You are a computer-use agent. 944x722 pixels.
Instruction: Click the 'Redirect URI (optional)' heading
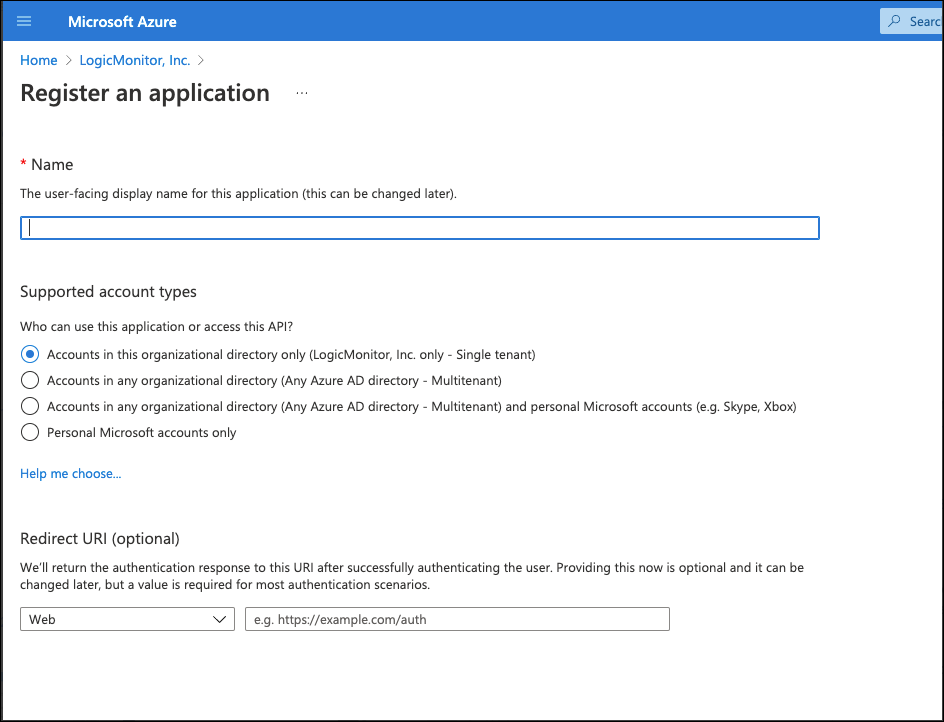pyautogui.click(x=100, y=538)
